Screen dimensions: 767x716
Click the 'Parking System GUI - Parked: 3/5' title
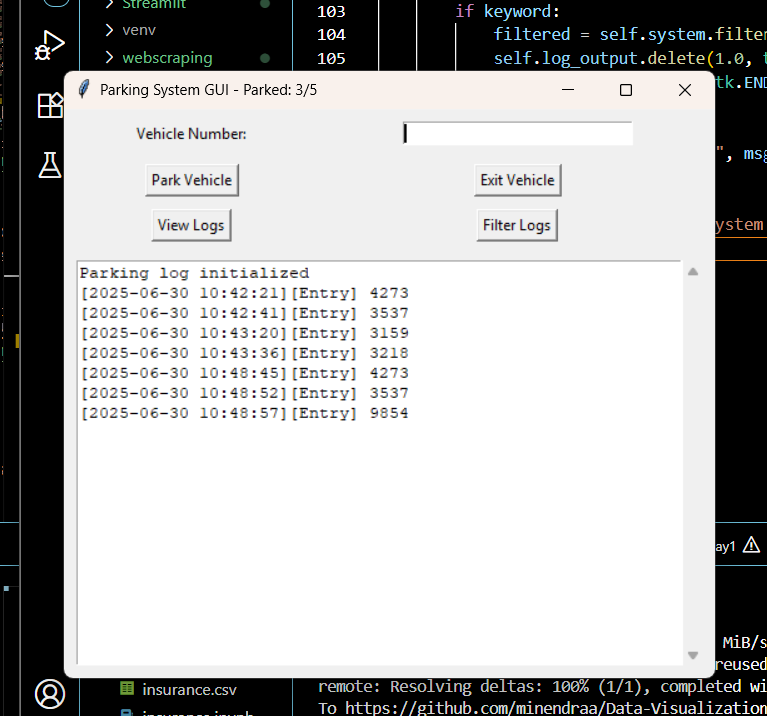coord(208,90)
